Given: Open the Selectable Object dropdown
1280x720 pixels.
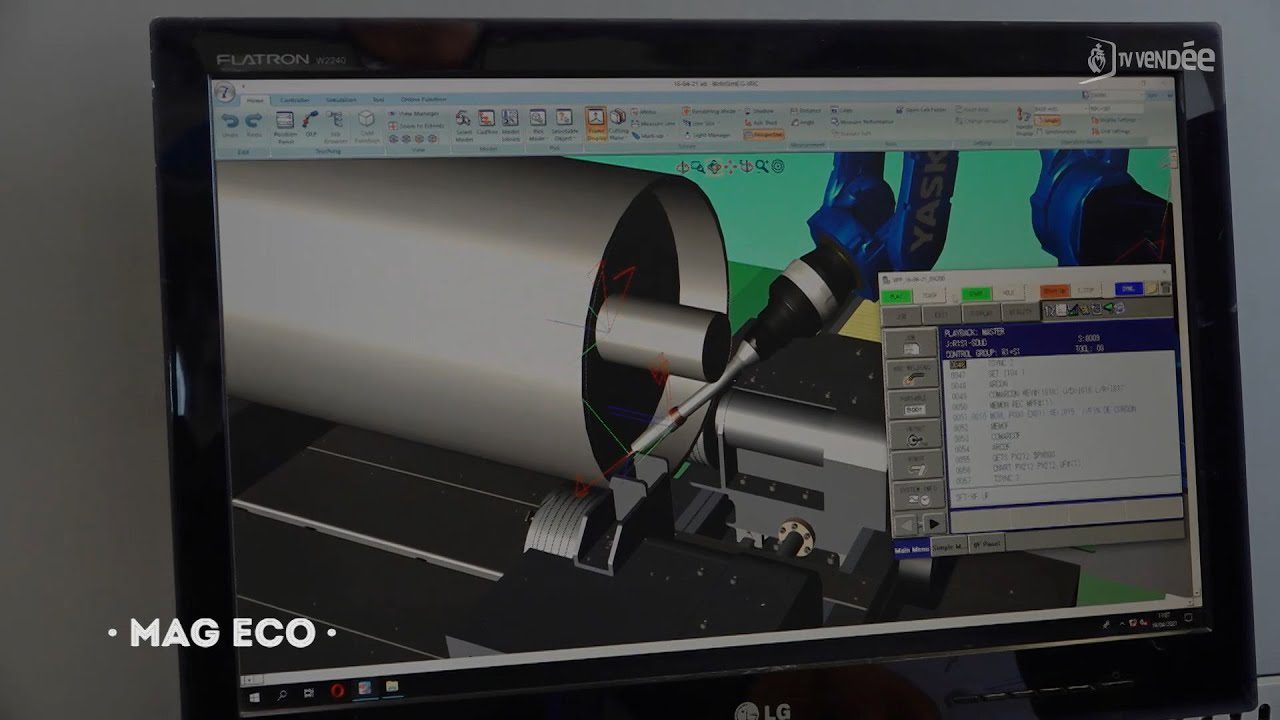Looking at the screenshot, I should (564, 120).
